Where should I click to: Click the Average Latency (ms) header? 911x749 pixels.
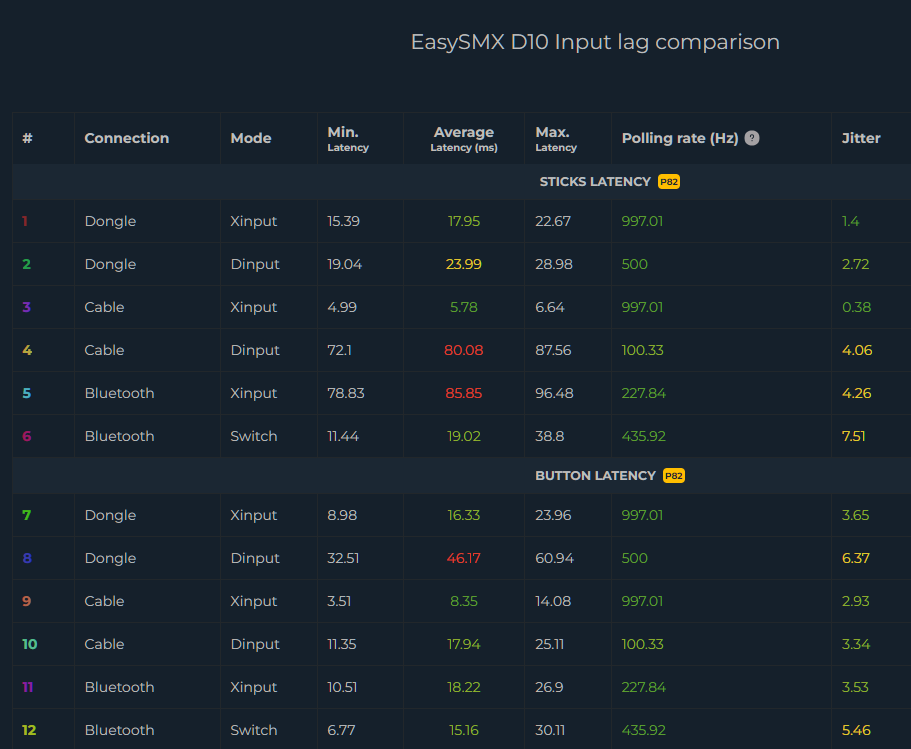(464, 139)
